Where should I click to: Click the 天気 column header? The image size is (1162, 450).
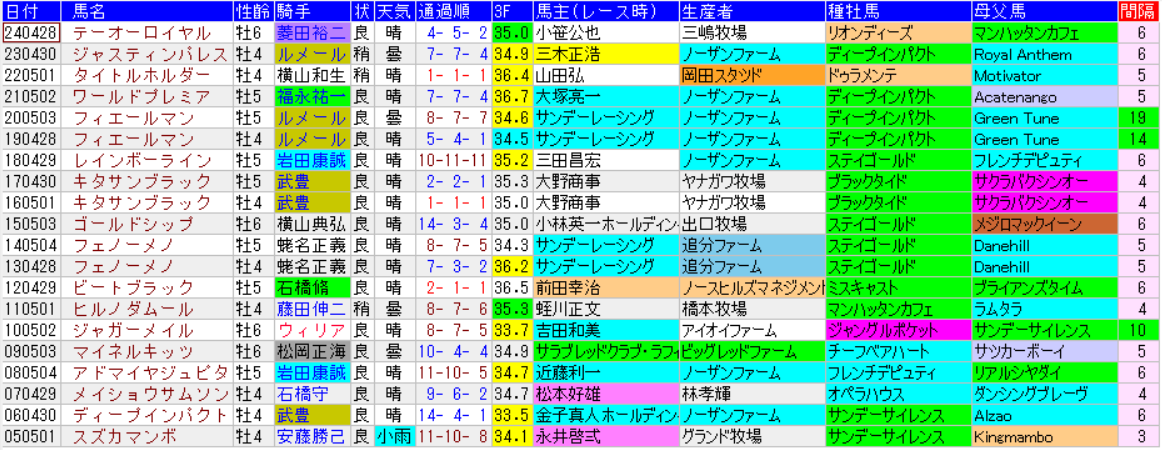tap(394, 11)
